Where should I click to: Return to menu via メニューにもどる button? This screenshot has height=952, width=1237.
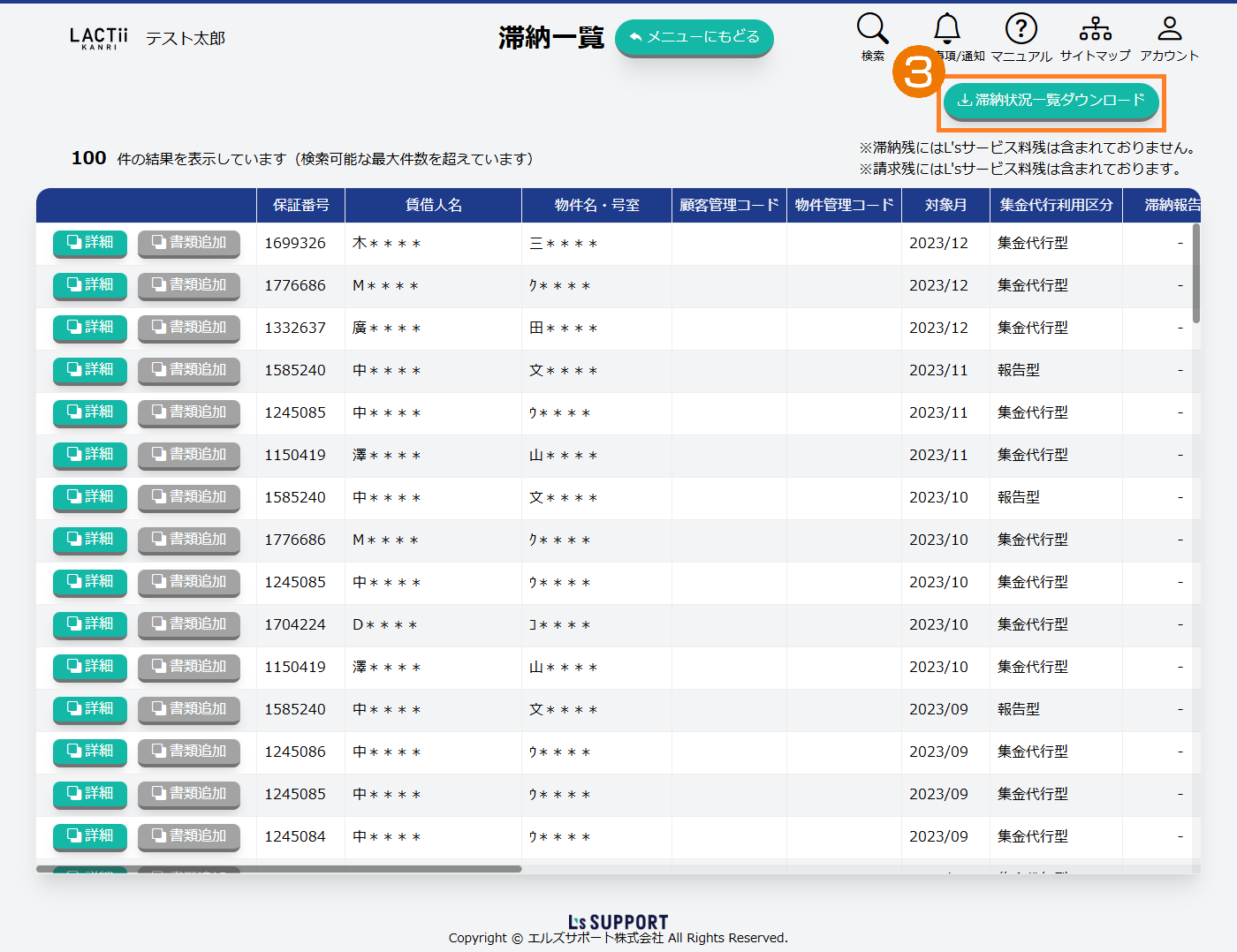click(x=694, y=37)
